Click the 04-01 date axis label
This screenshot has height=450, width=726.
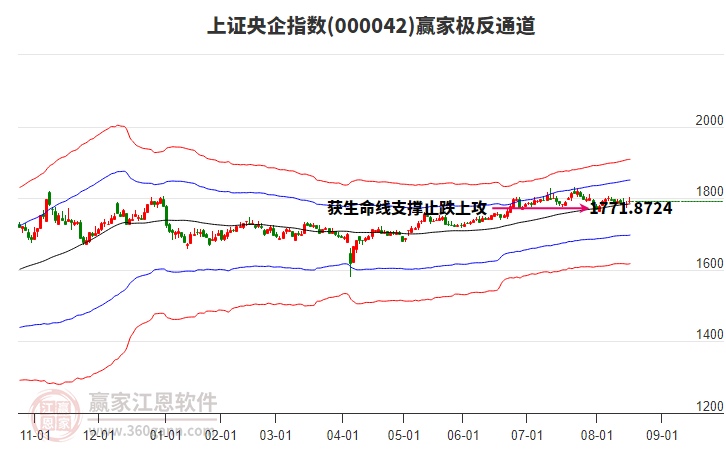(x=343, y=436)
